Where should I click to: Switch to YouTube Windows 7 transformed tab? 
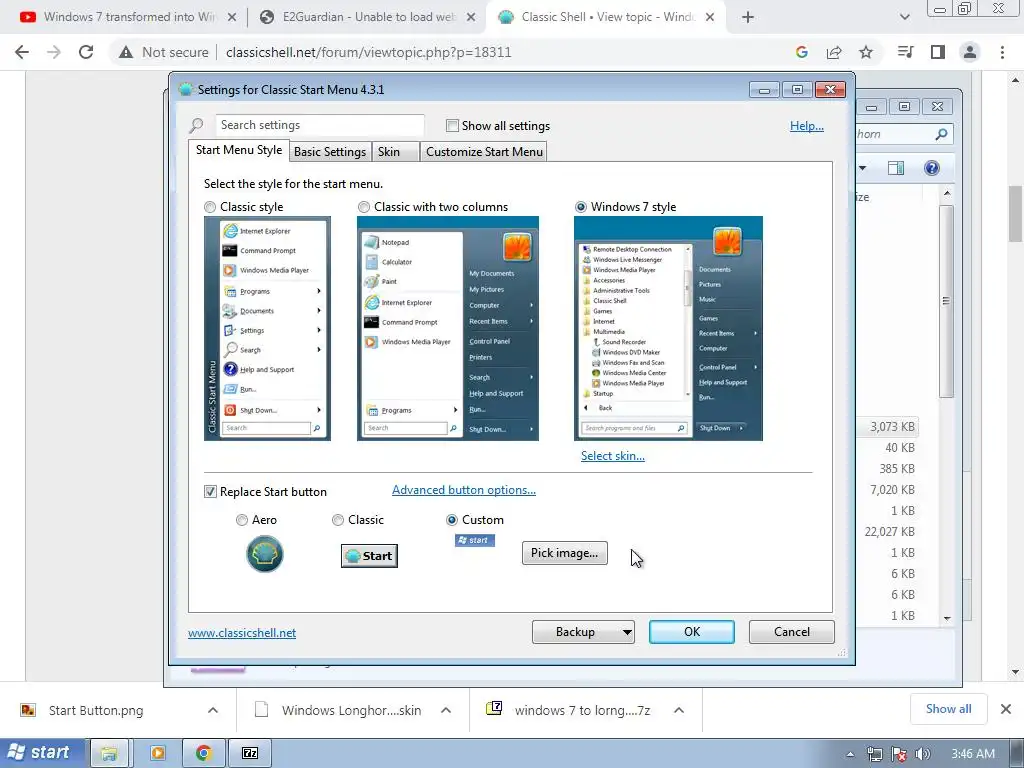point(128,18)
